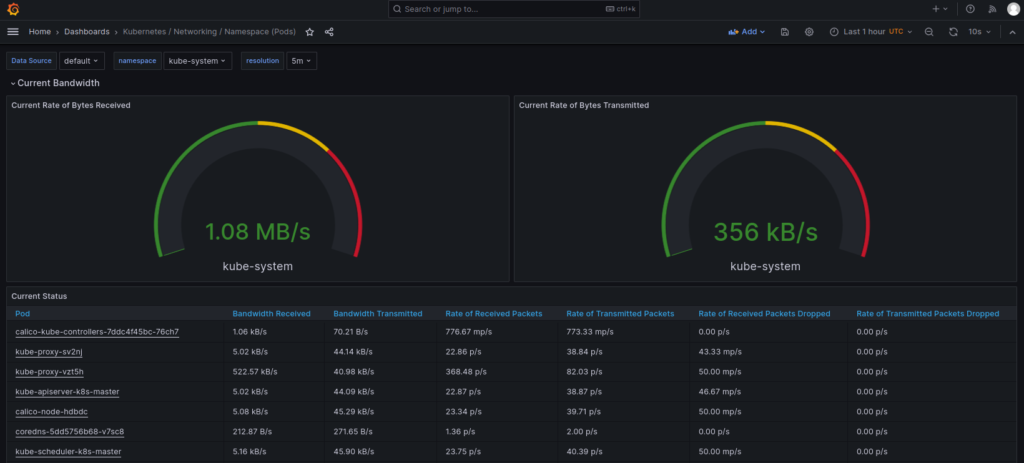Screen dimensions: 1024x463
Task: Navigate to Home in the breadcrumb
Action: (40, 32)
